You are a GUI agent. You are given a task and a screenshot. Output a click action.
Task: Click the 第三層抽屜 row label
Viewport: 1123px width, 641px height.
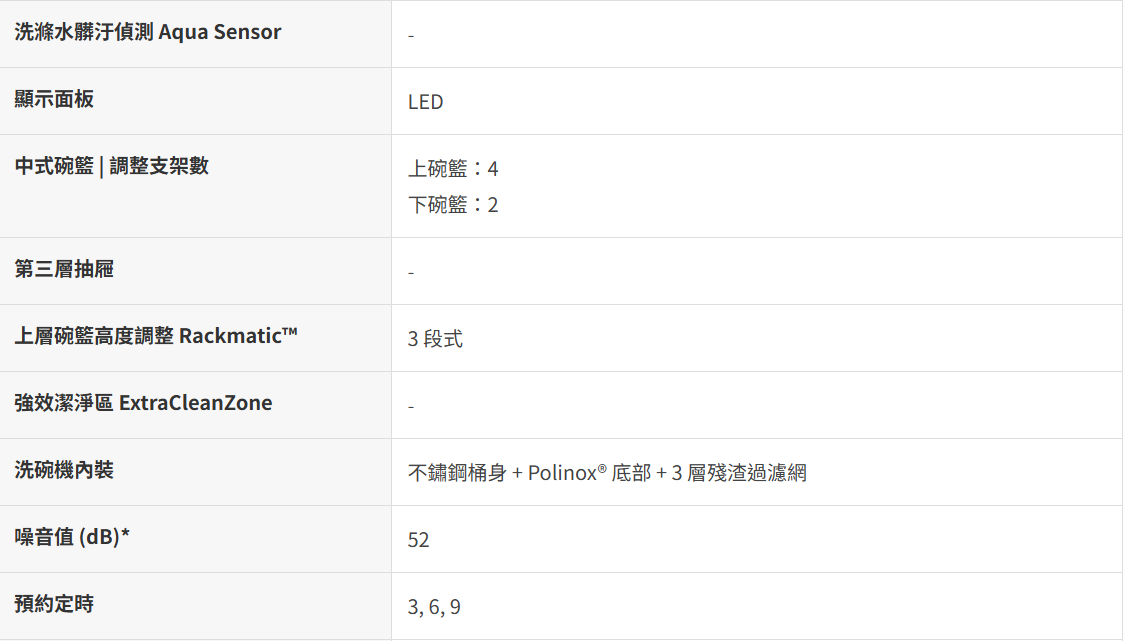pyautogui.click(x=64, y=269)
